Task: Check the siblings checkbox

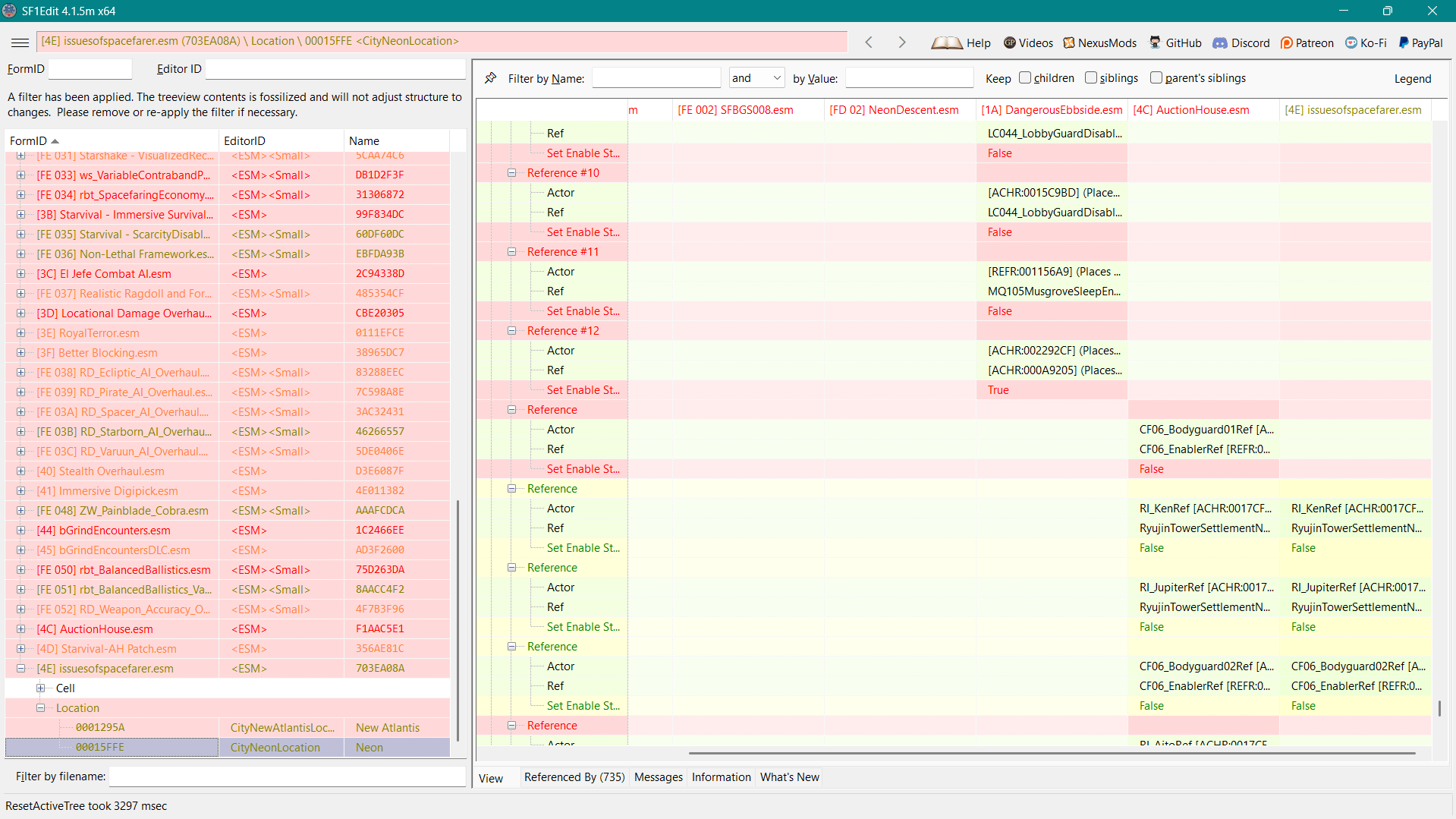Action: pos(1091,77)
